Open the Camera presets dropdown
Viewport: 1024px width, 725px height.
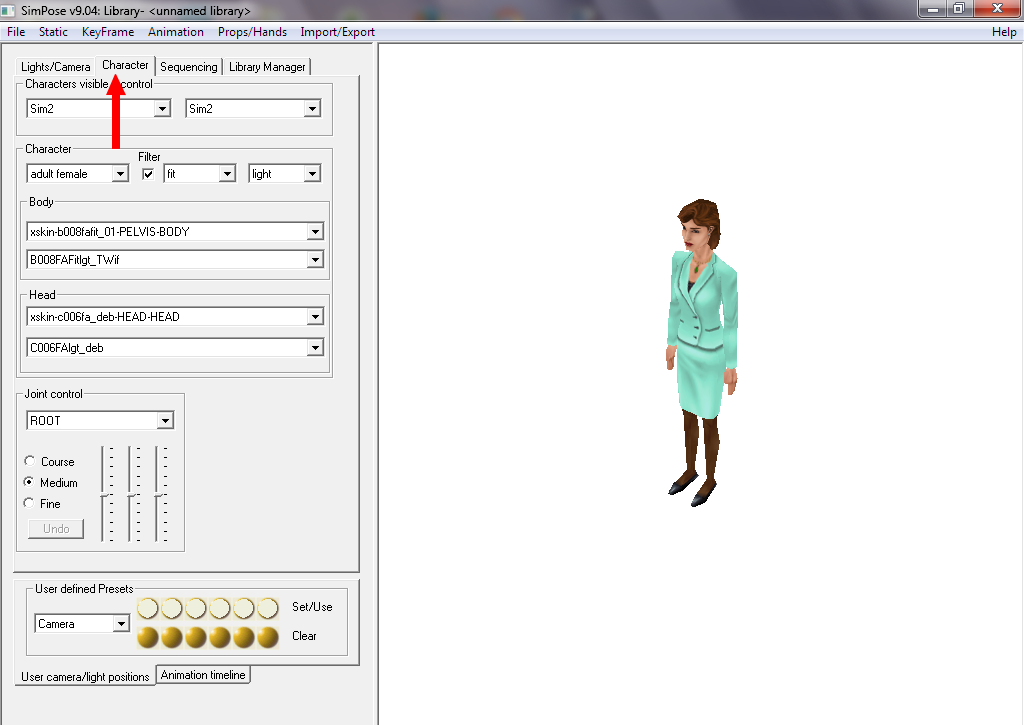[121, 624]
